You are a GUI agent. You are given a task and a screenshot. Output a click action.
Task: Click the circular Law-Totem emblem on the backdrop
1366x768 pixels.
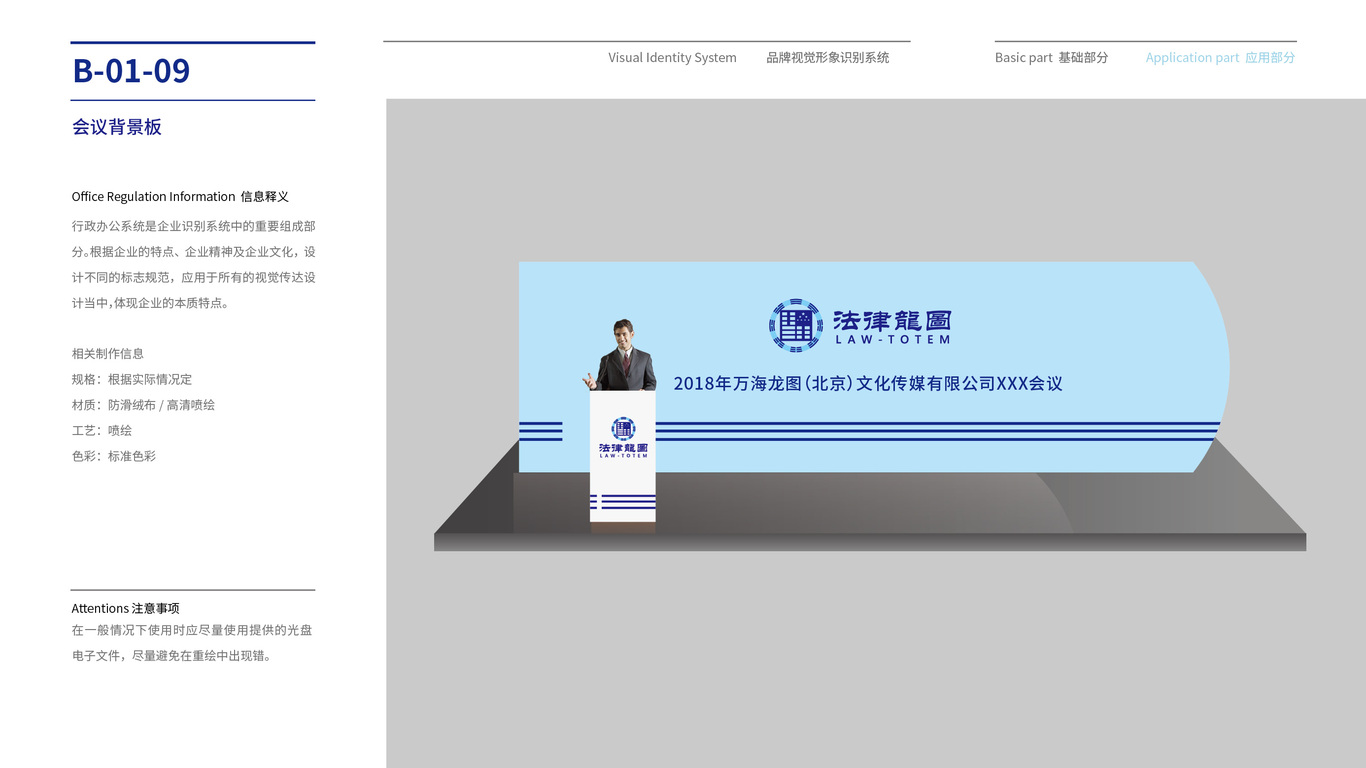(796, 325)
